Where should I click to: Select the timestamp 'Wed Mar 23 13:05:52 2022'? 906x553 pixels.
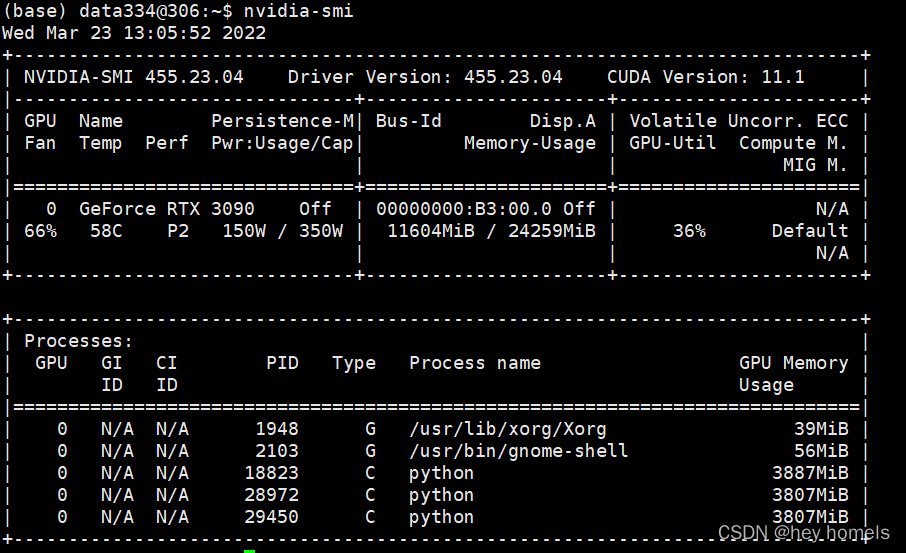pos(134,33)
